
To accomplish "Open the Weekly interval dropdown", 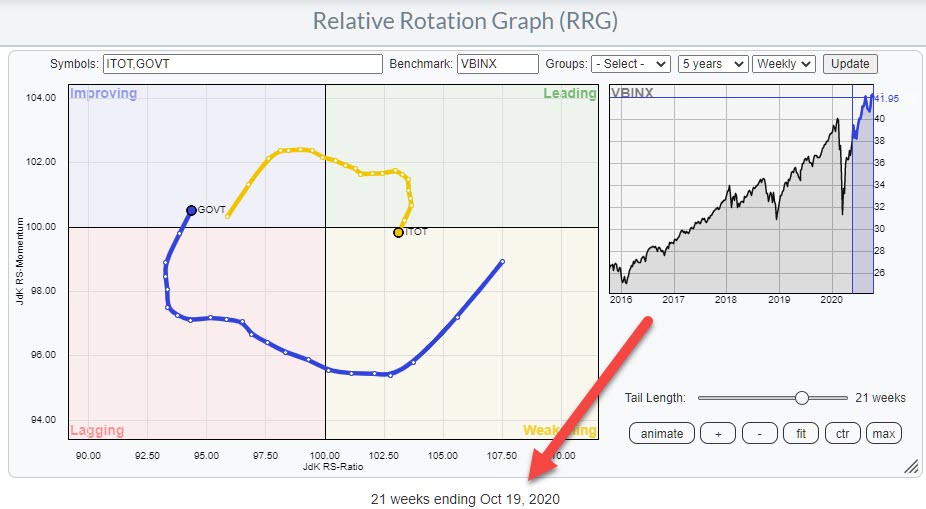I will [784, 64].
